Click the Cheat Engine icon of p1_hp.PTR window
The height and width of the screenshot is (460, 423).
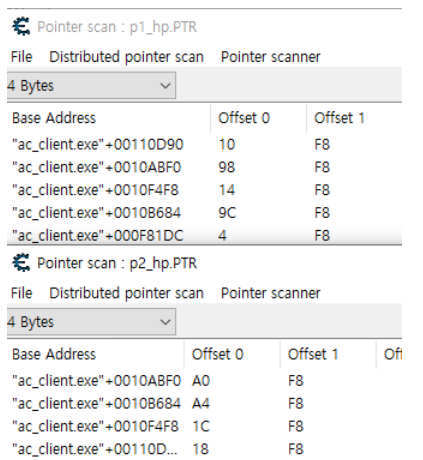[21, 27]
